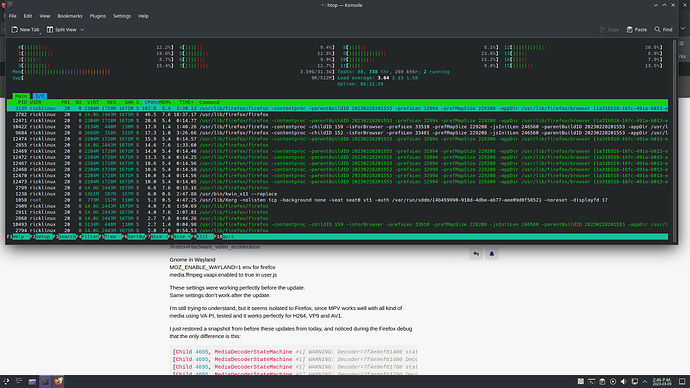Switch to htop Main tab
The height and width of the screenshot is (388, 690).
coord(21,96)
